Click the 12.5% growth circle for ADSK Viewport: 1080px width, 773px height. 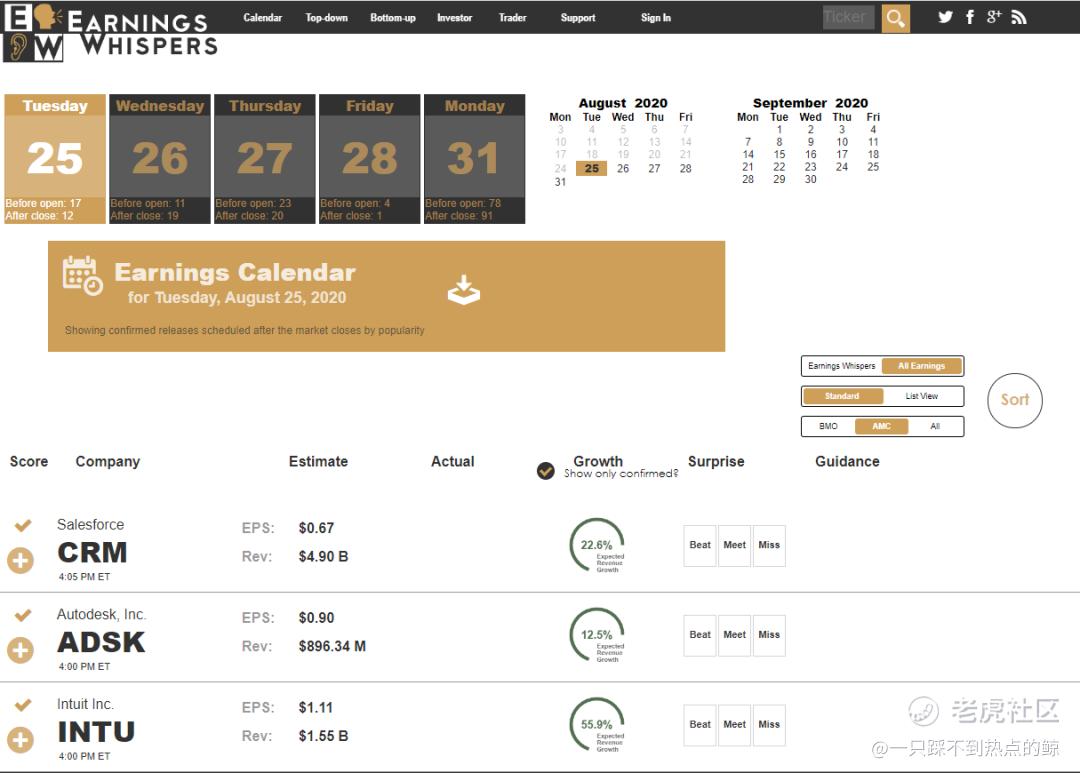(597, 635)
